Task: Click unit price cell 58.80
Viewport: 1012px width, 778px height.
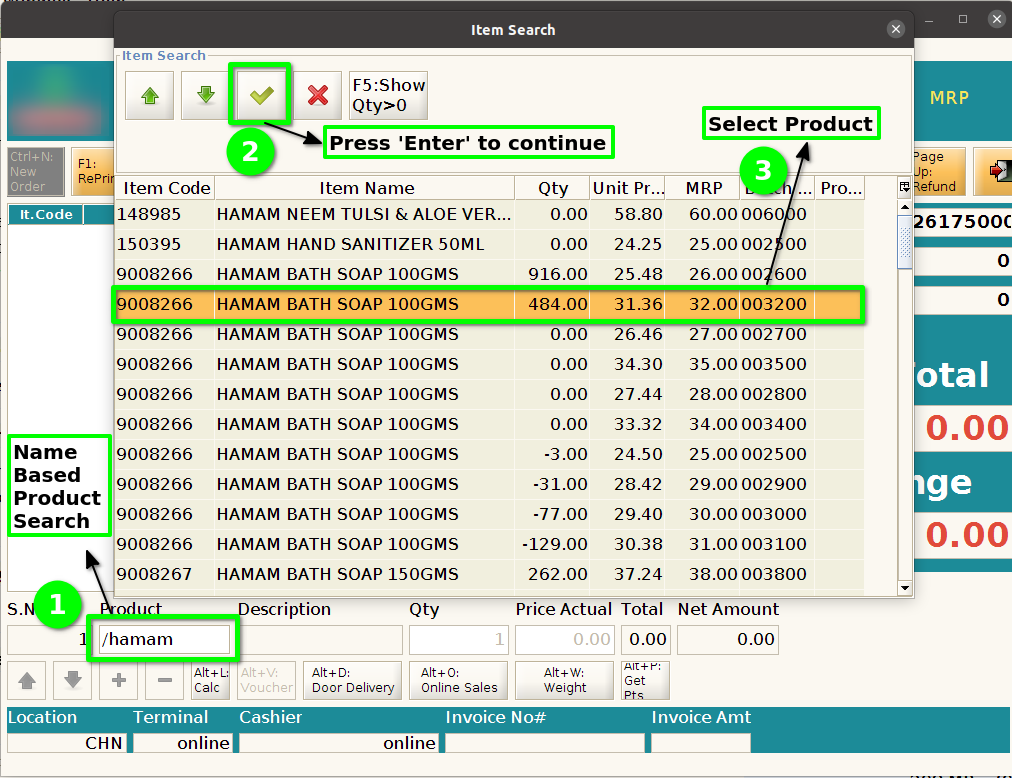Action: [x=627, y=214]
